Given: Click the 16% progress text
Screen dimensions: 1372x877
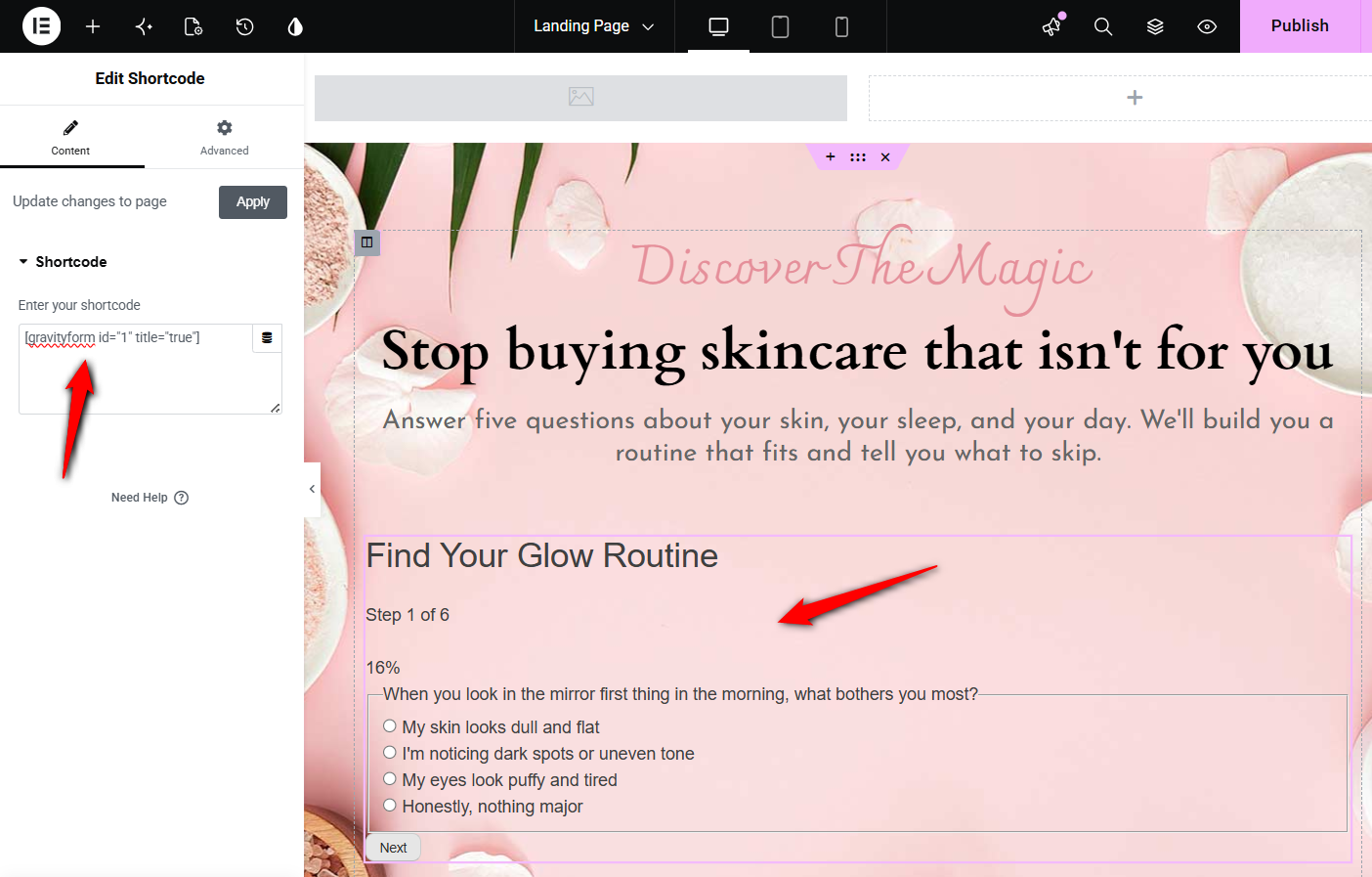Looking at the screenshot, I should [383, 668].
